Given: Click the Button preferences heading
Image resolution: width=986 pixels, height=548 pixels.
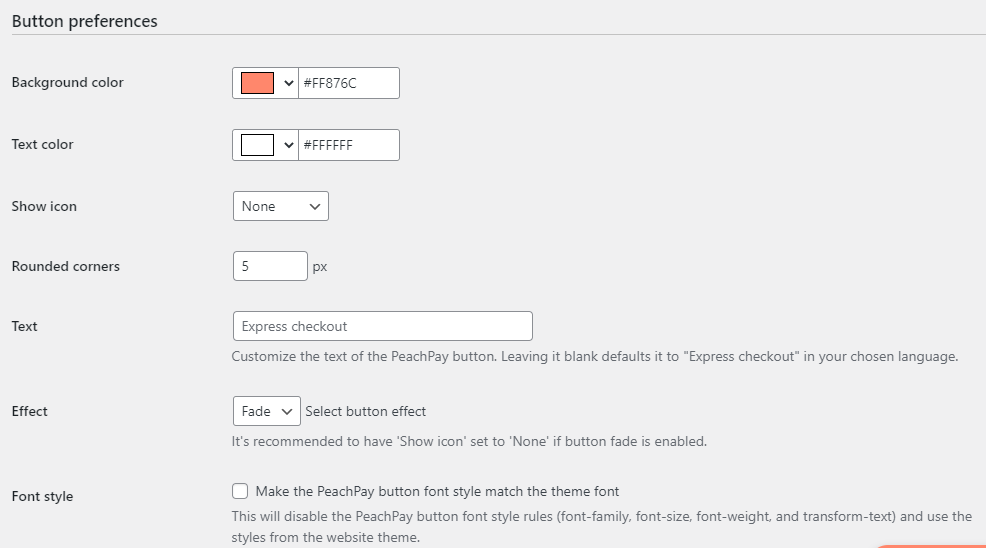Looking at the screenshot, I should pyautogui.click(x=85, y=21).
